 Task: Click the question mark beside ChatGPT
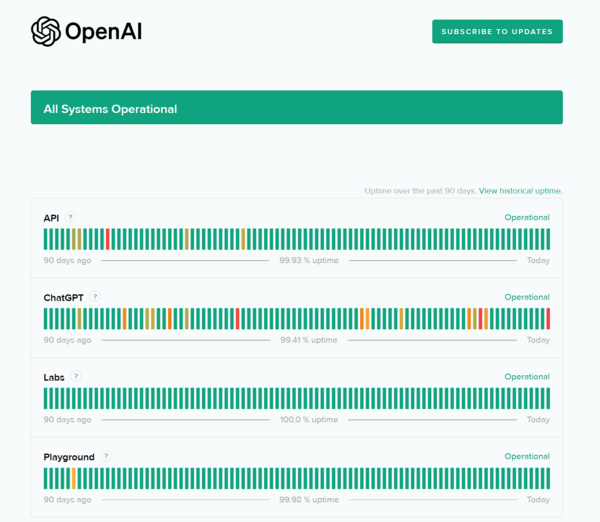[x=96, y=297]
